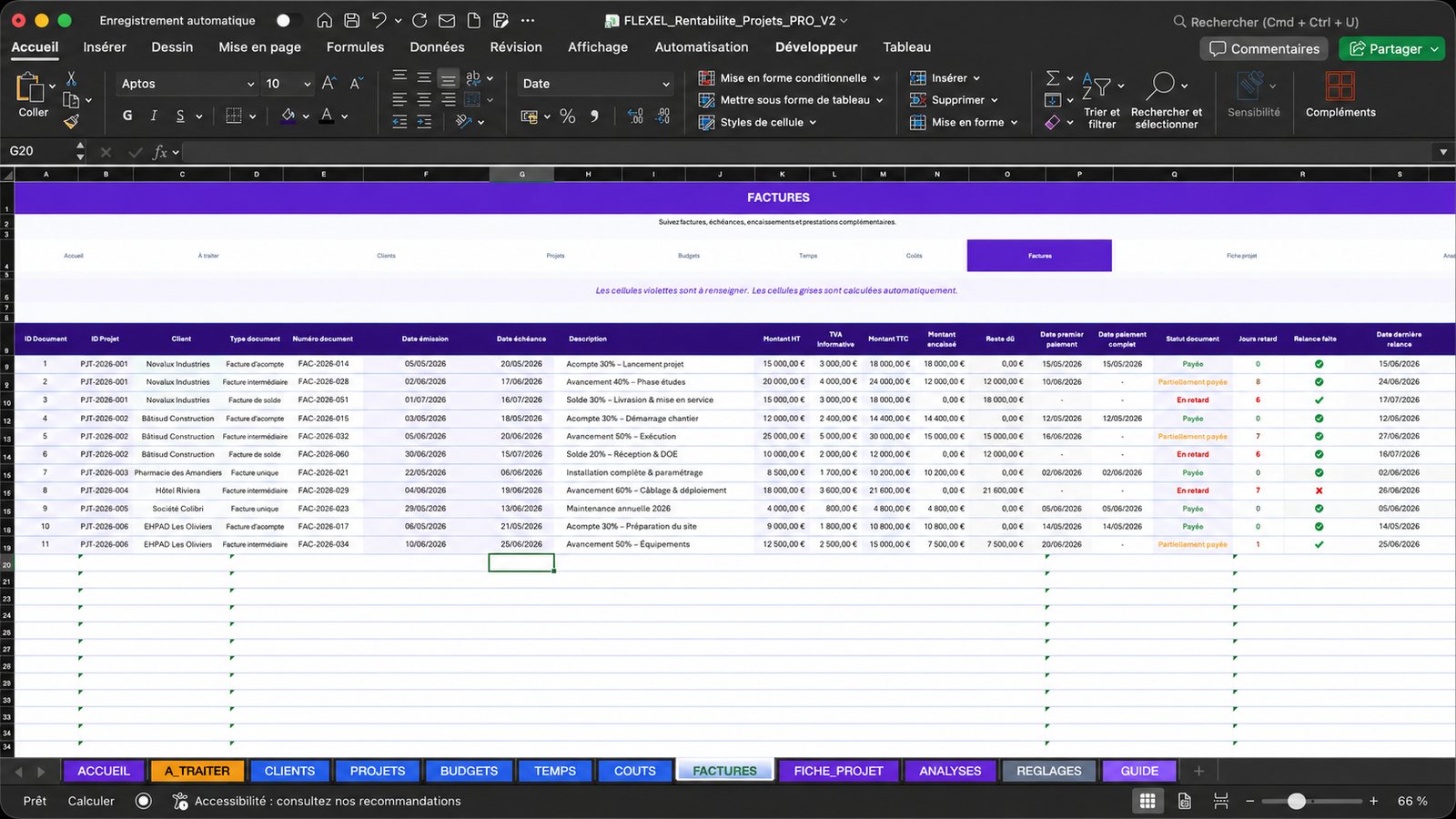Toggle Relance faite check for invoice 5
Screen dimensions: 1456x819
[x=1319, y=437]
